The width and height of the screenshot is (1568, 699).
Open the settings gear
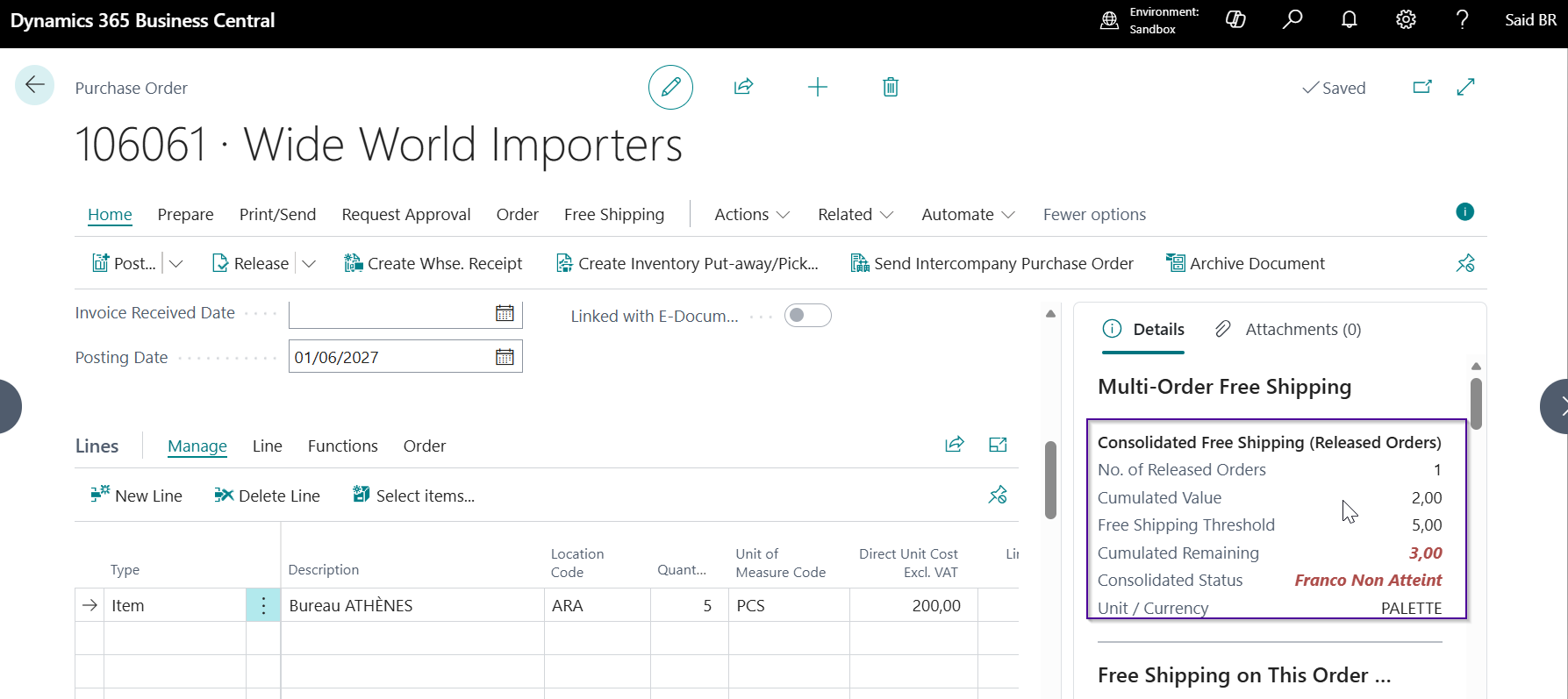tap(1406, 19)
